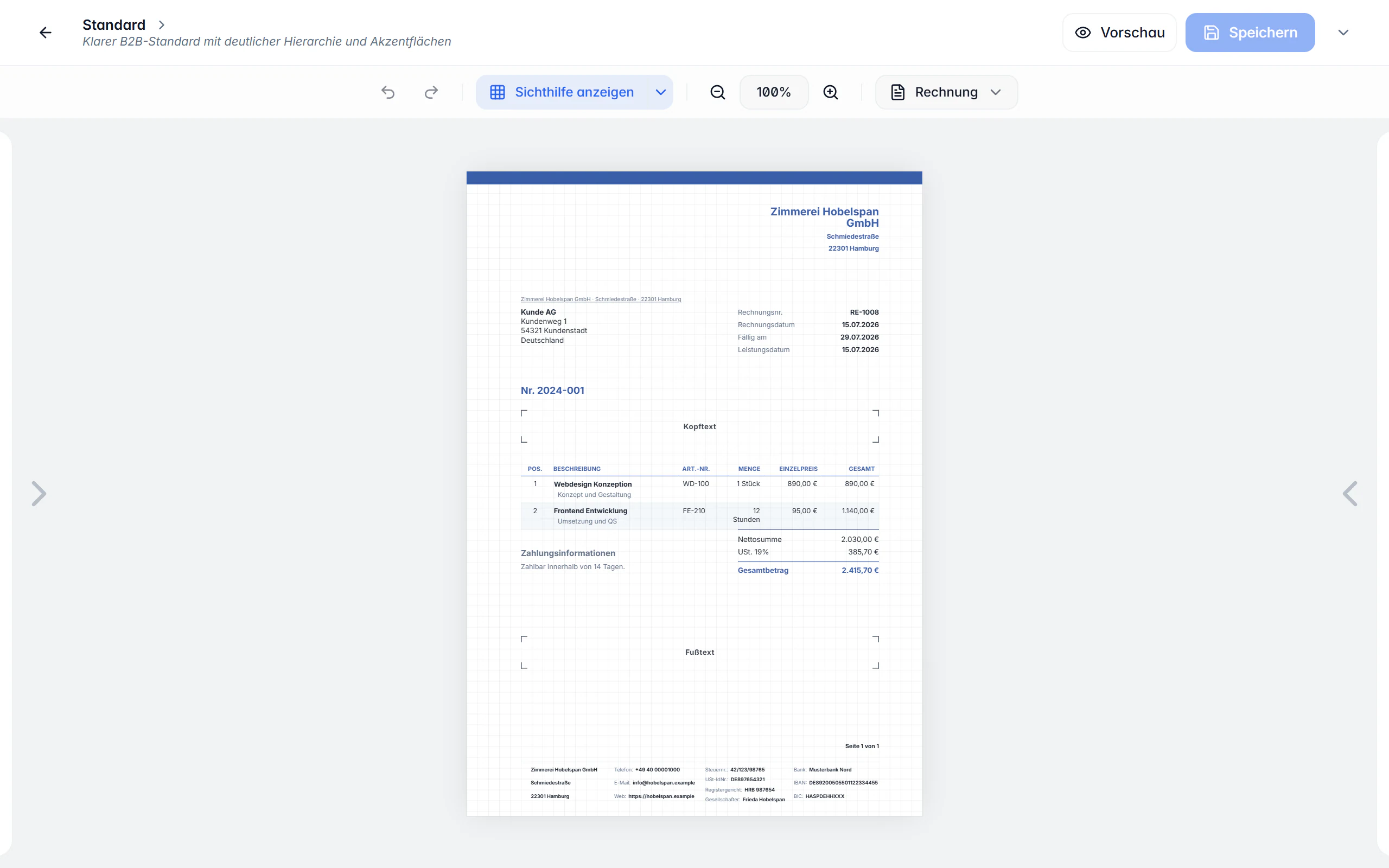This screenshot has height=868, width=1389.
Task: Save the template with Speichern
Action: click(x=1250, y=33)
